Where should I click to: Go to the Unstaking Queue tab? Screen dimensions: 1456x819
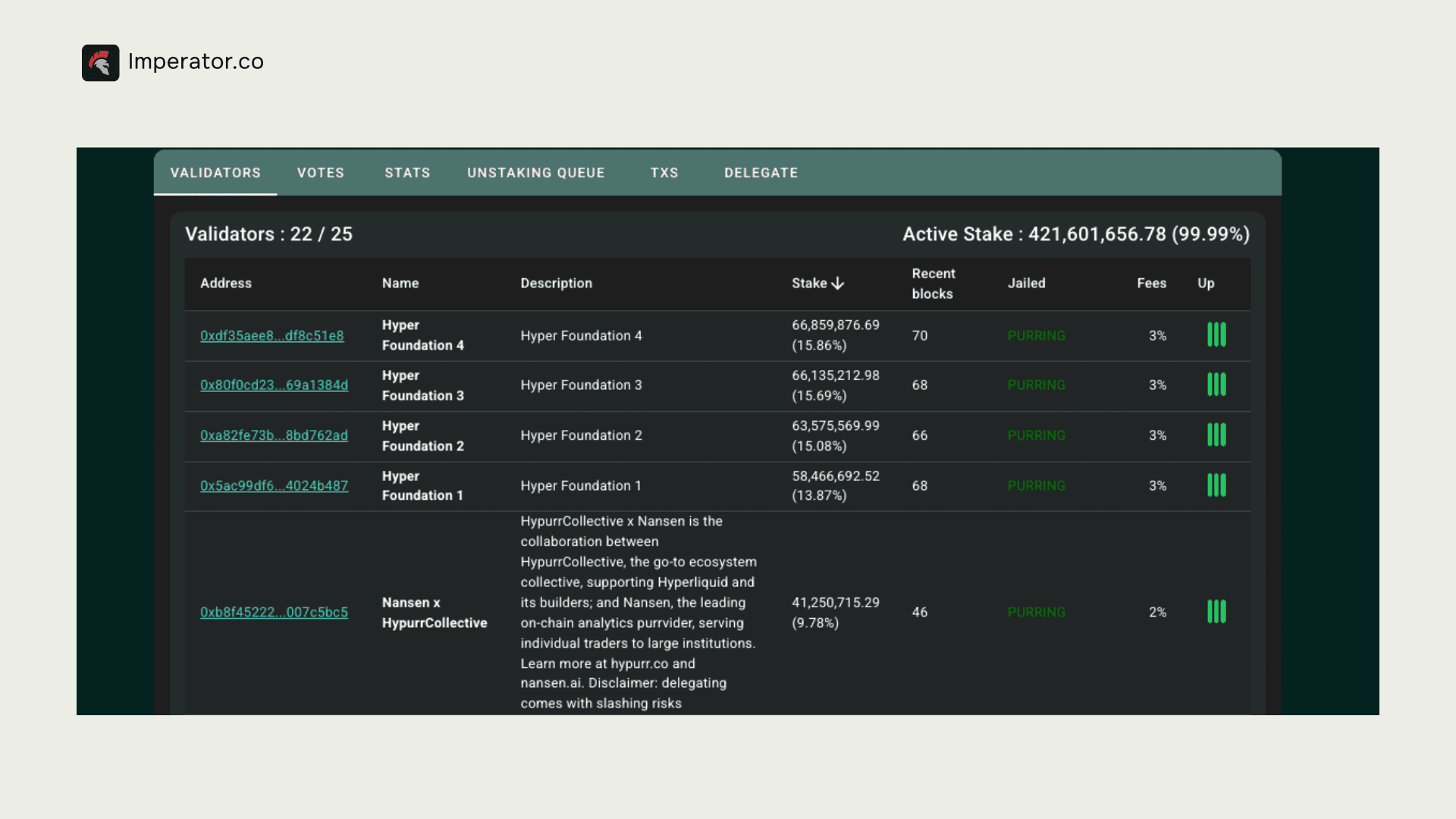point(536,173)
